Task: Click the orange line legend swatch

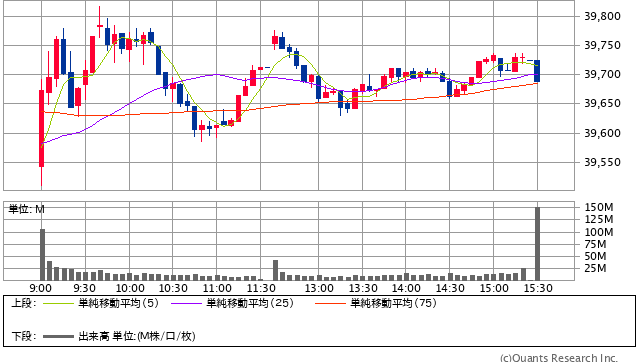Action: point(330,303)
